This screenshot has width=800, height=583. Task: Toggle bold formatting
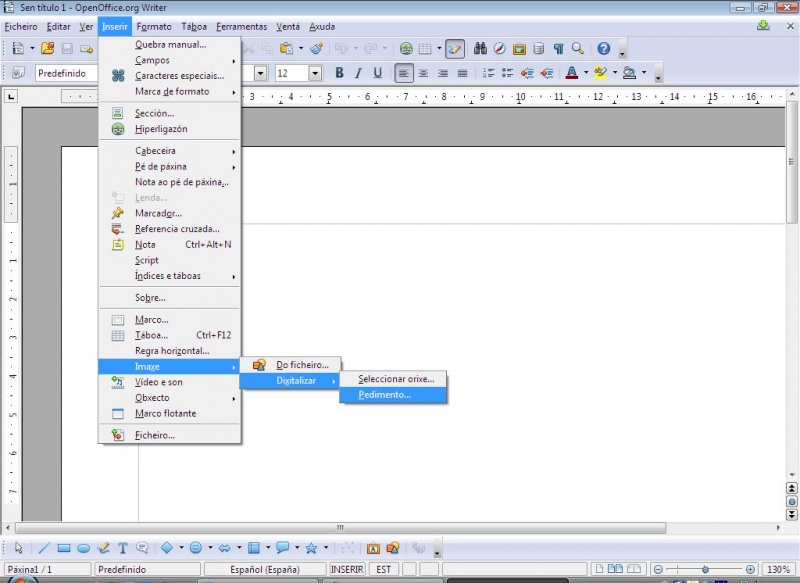point(338,73)
